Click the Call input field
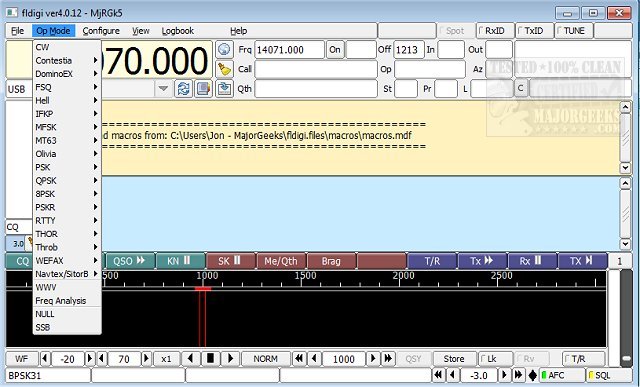Viewport: 640px width, 387px height. click(x=316, y=69)
